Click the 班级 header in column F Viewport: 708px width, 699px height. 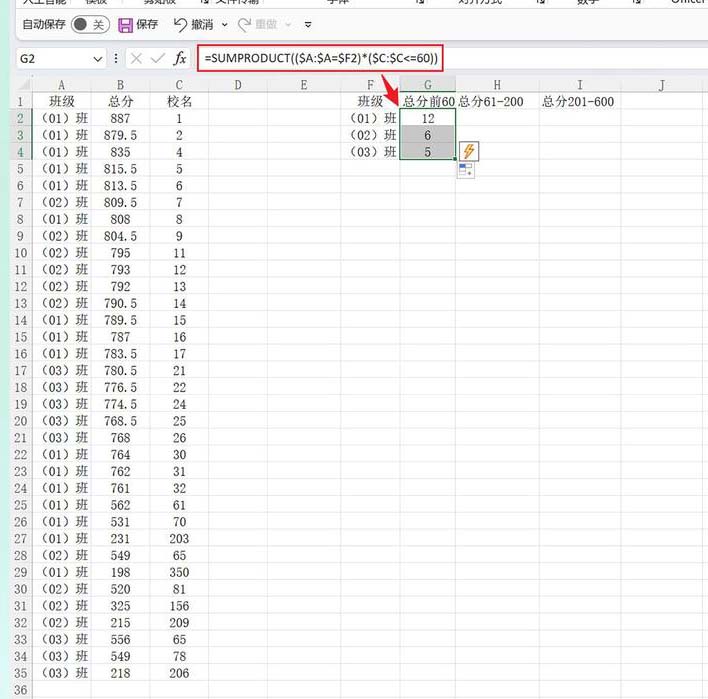coord(370,102)
